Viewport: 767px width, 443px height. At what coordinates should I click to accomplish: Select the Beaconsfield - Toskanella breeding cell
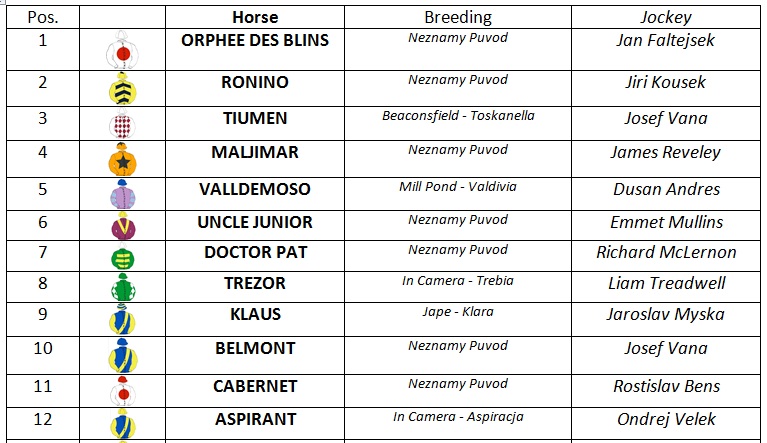point(458,123)
